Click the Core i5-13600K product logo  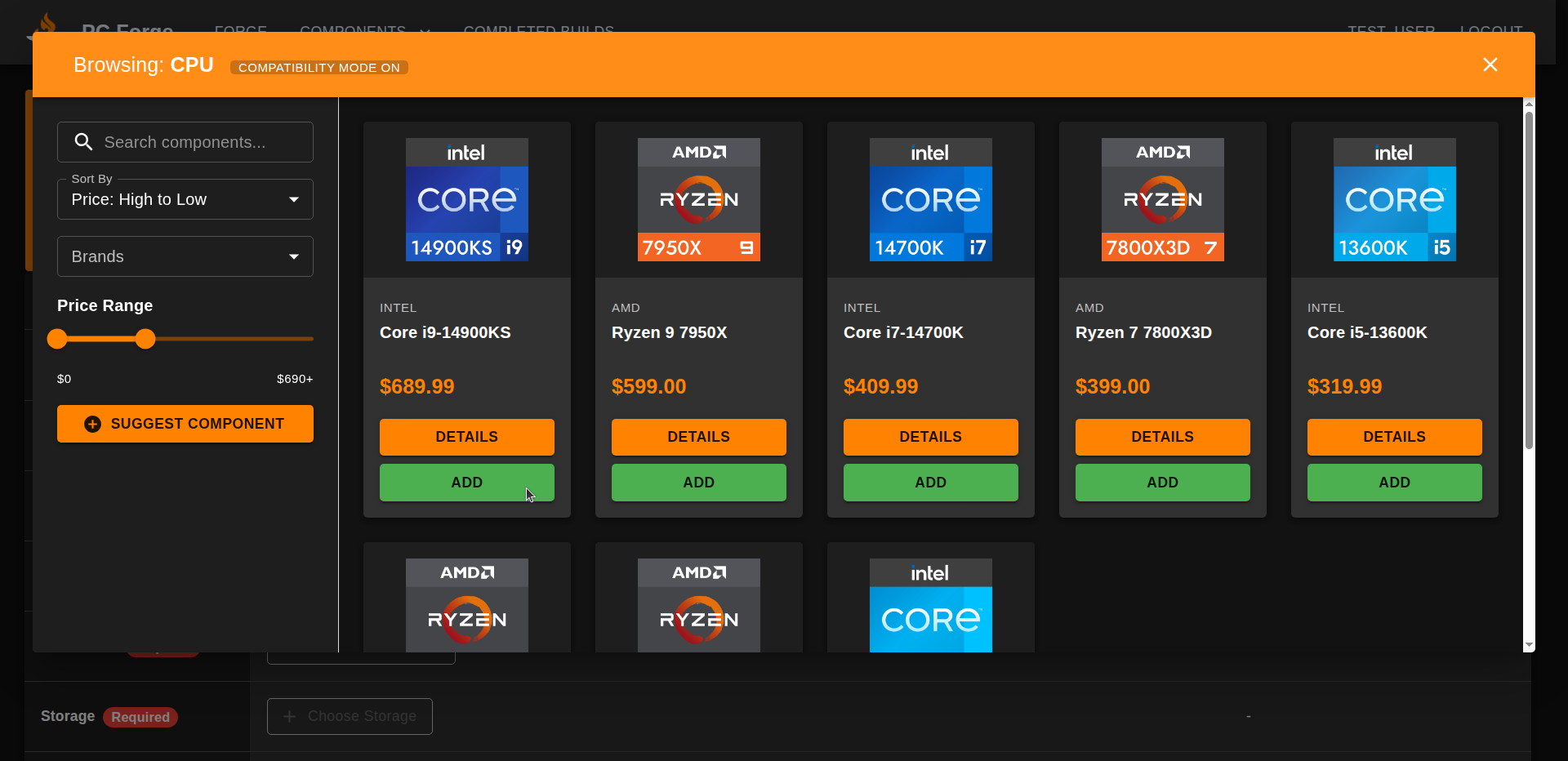click(1394, 199)
